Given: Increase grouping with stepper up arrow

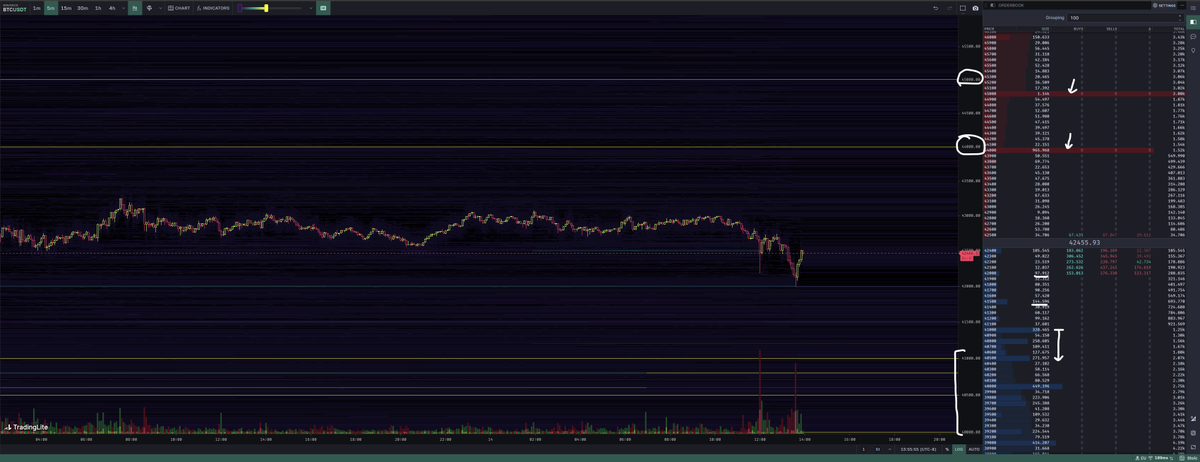Looking at the screenshot, I should coord(1179,16).
